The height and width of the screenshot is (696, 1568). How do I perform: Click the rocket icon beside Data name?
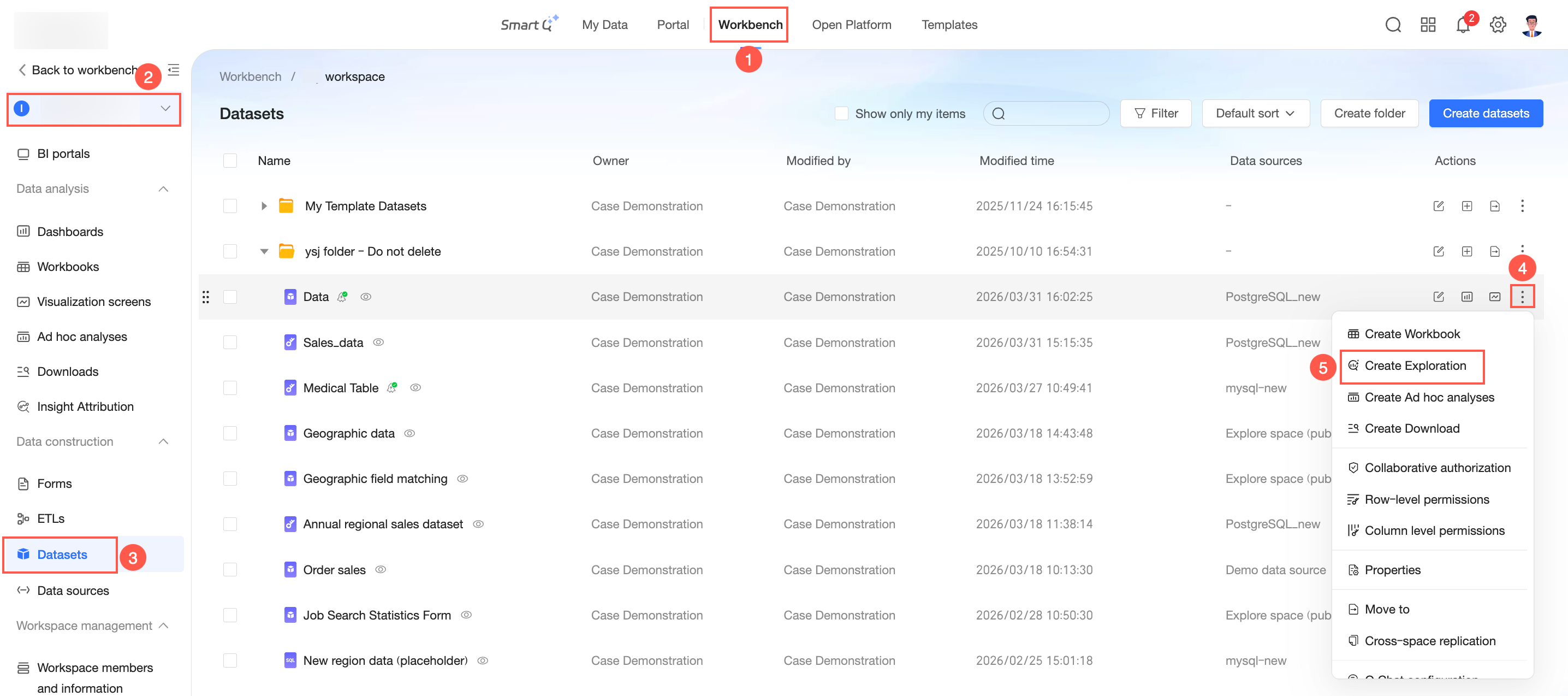coord(343,297)
